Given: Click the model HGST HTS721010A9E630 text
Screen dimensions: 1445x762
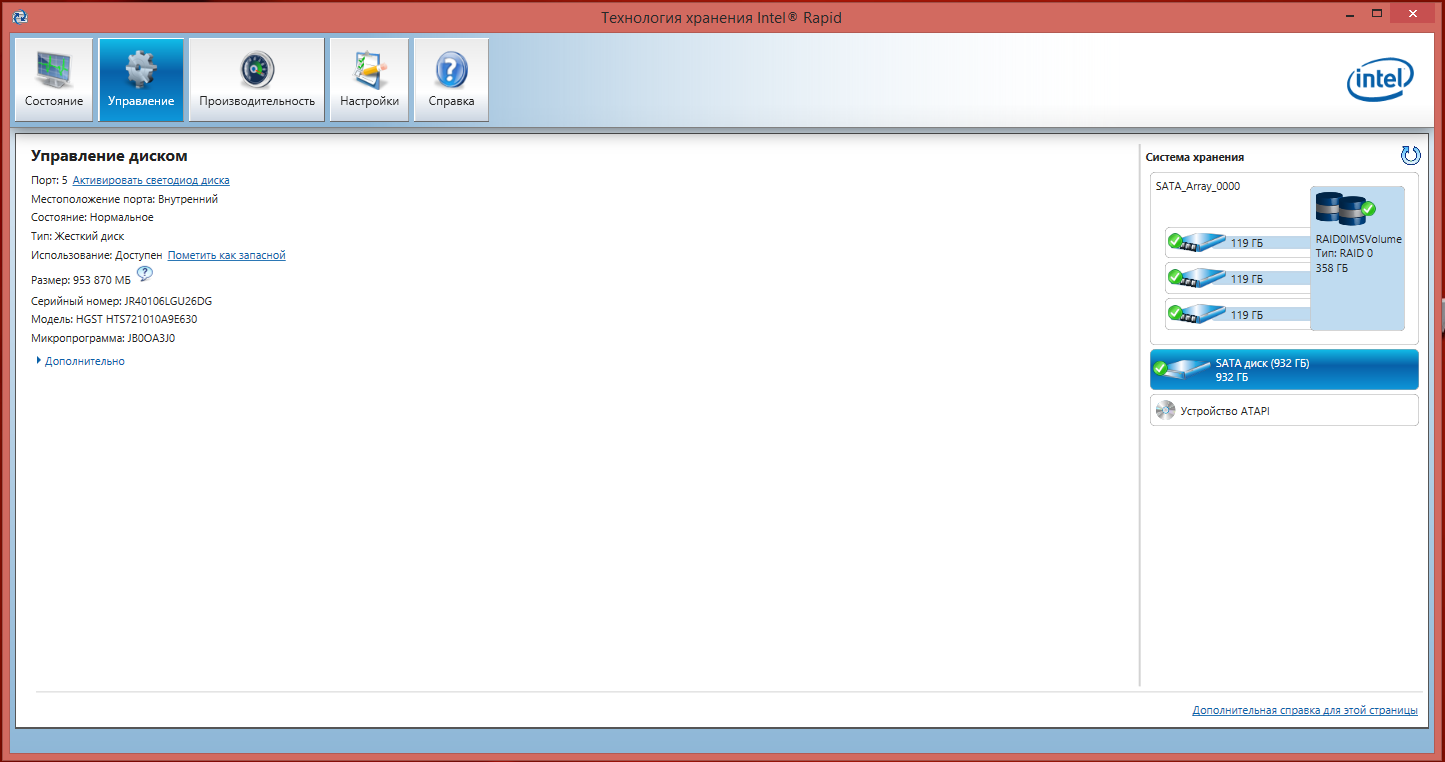Looking at the screenshot, I should tap(136, 320).
